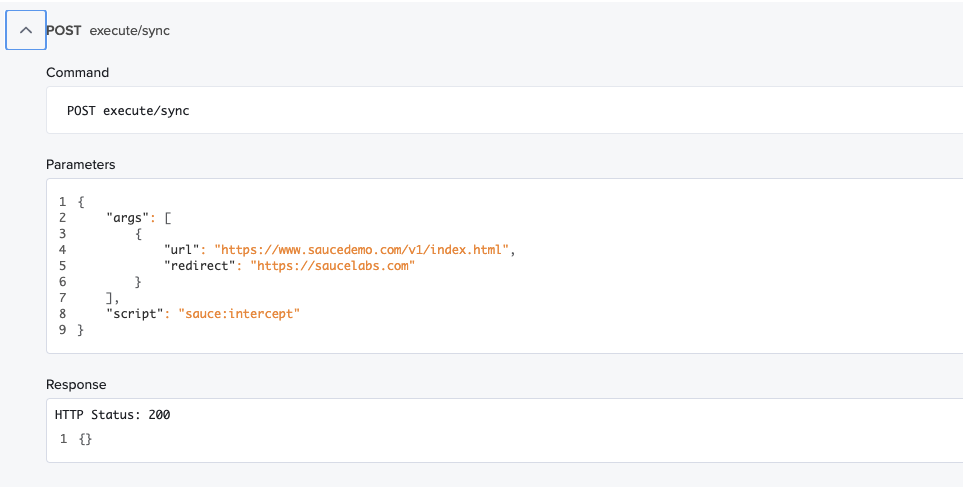The height and width of the screenshot is (490, 963).
Task: Select the "sauce:intercept" script value
Action: pos(239,314)
